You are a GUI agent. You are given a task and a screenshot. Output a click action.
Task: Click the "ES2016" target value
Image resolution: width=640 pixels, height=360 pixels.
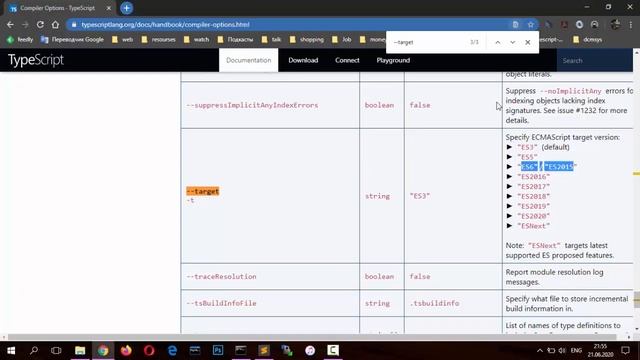point(533,177)
